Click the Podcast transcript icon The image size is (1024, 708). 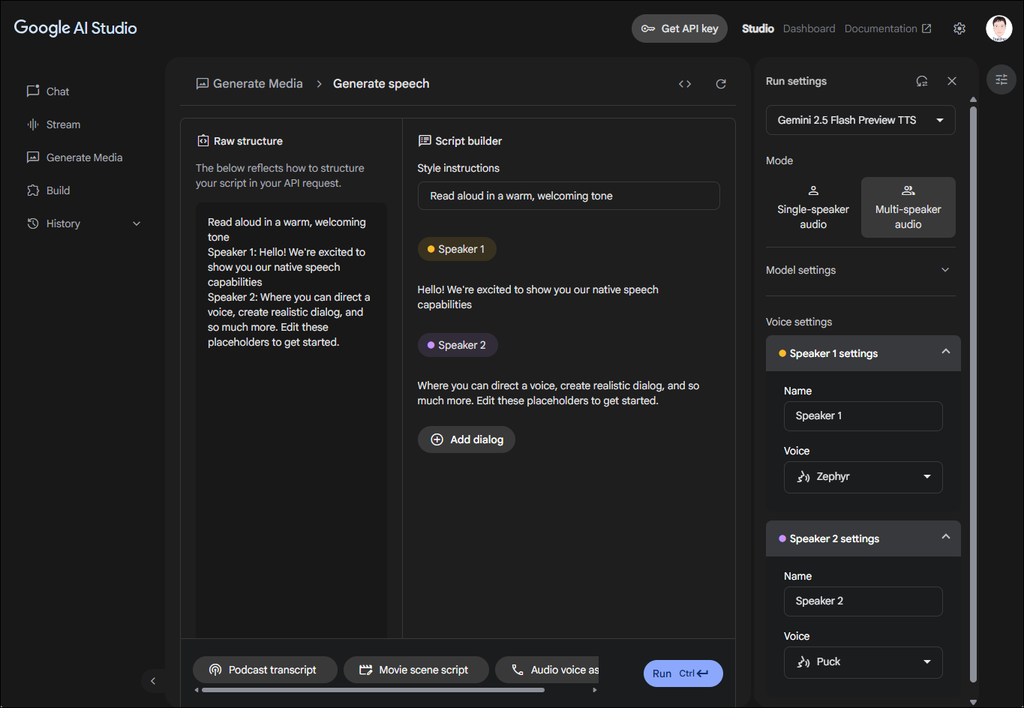tap(215, 670)
